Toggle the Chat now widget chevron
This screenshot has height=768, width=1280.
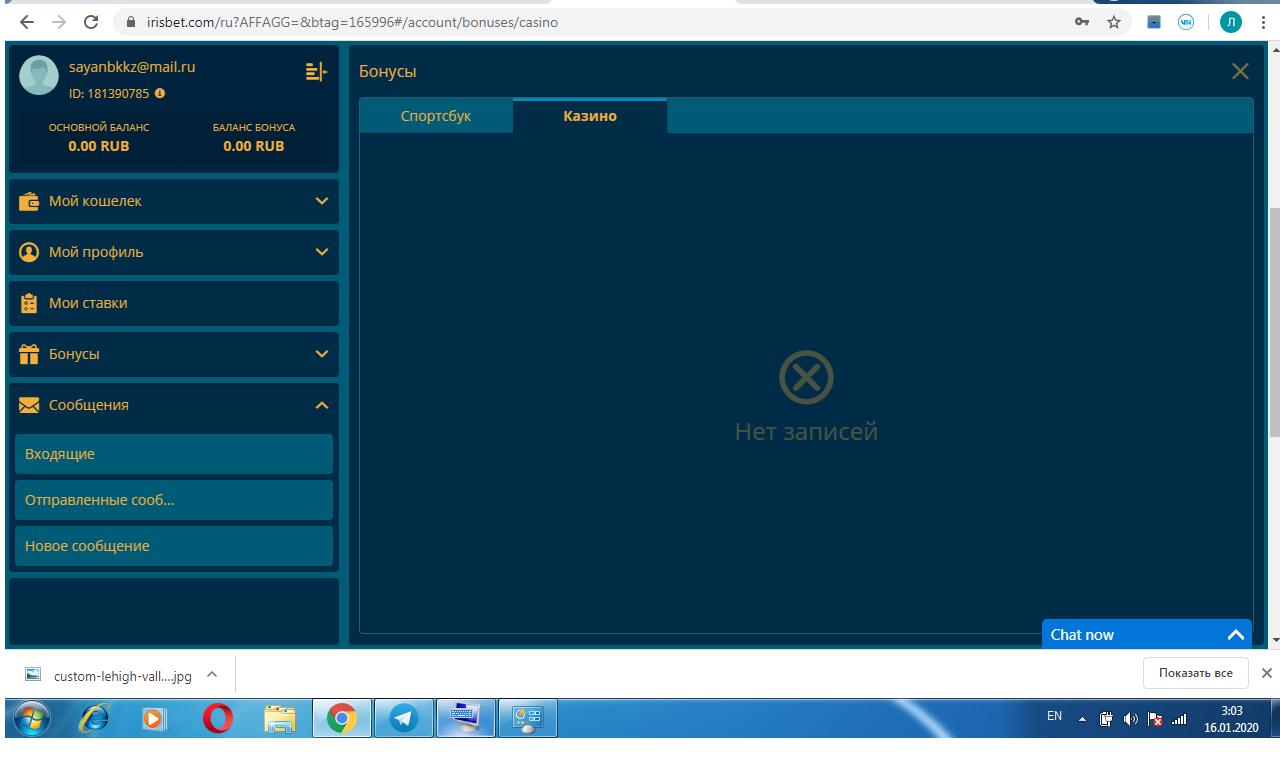click(1236, 635)
